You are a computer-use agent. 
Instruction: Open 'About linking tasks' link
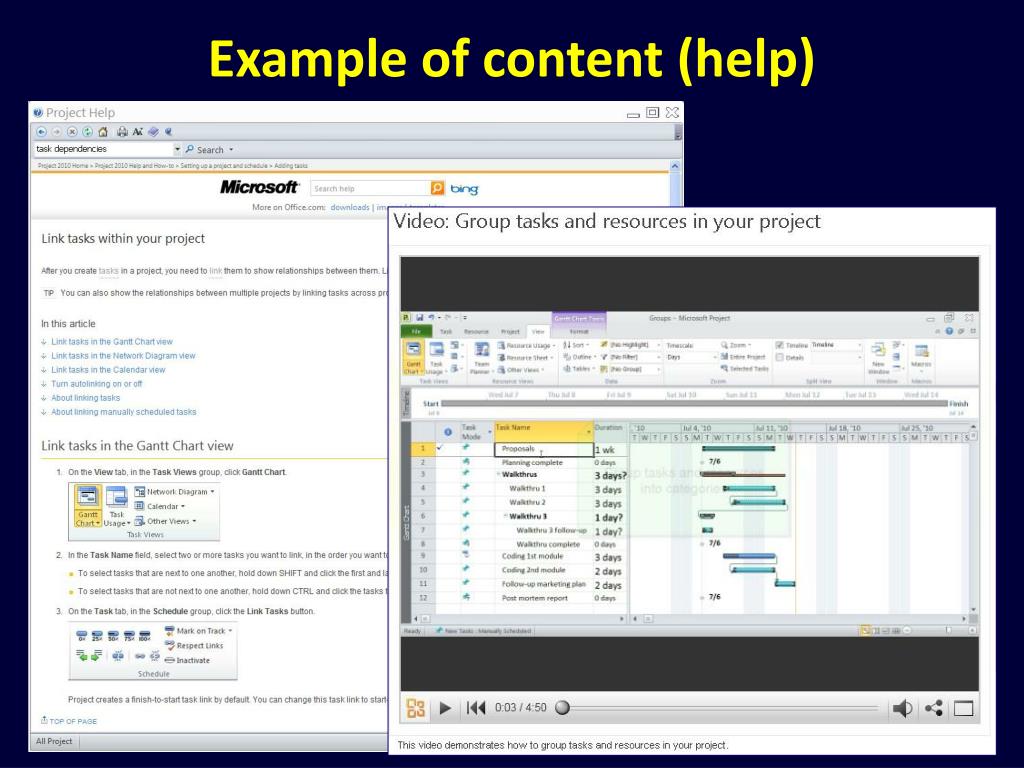(x=86, y=398)
